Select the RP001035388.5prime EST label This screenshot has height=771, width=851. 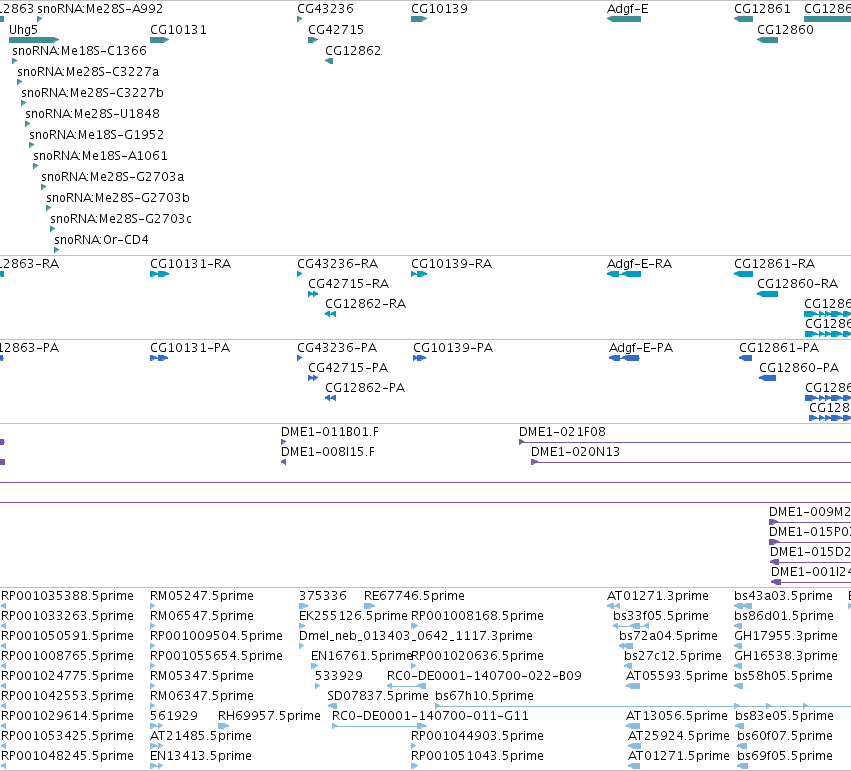[x=67, y=596]
